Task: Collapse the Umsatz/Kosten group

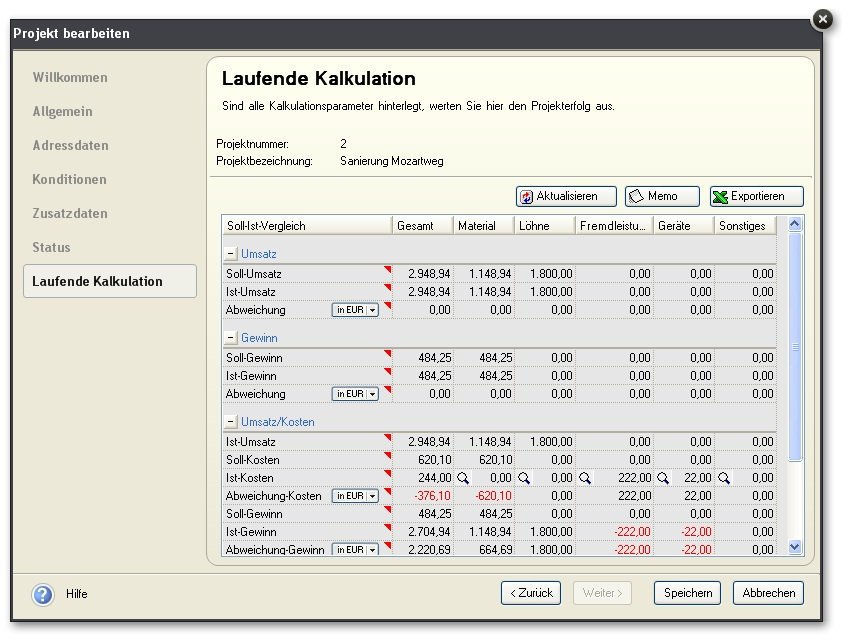Action: (230, 422)
